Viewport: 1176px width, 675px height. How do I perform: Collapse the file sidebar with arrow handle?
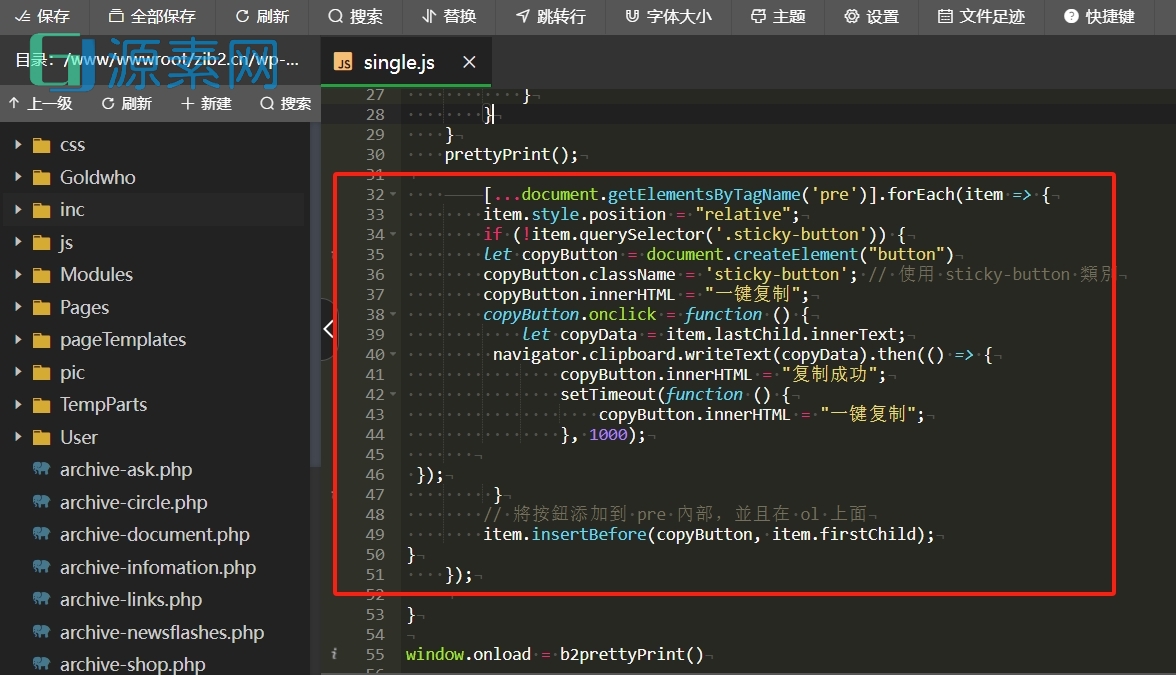pos(328,328)
